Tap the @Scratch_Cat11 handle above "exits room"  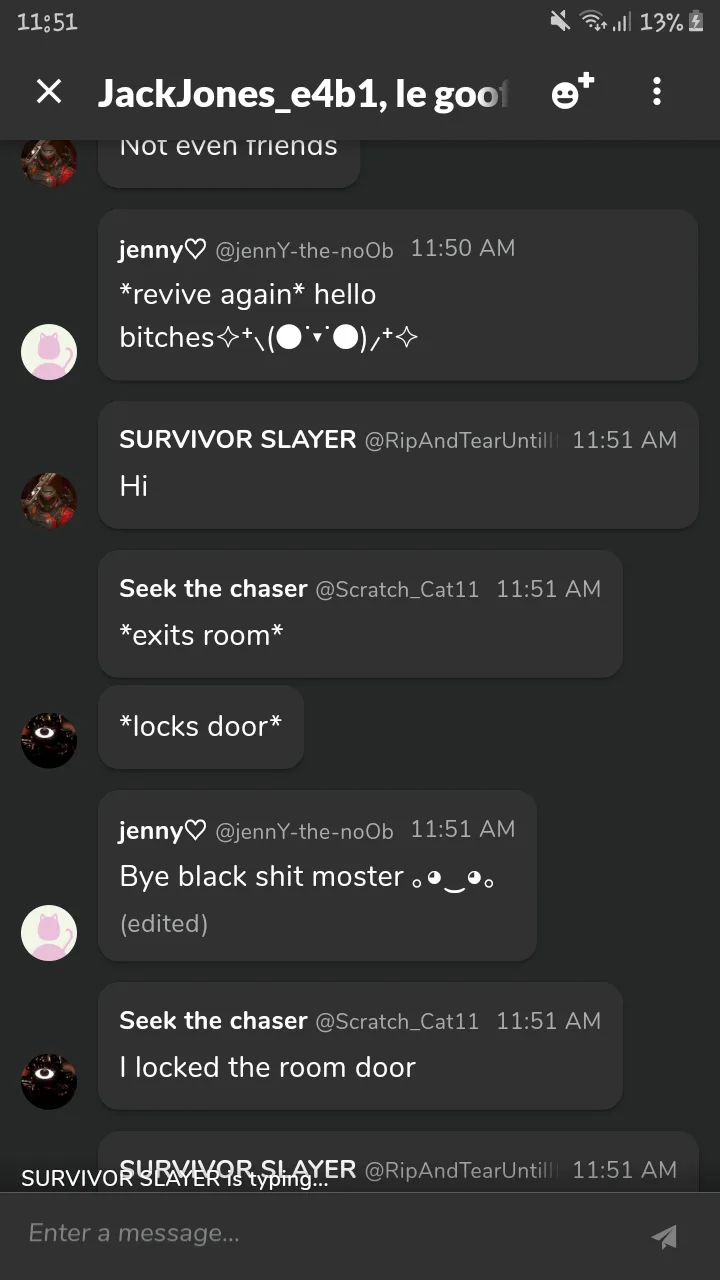(398, 590)
